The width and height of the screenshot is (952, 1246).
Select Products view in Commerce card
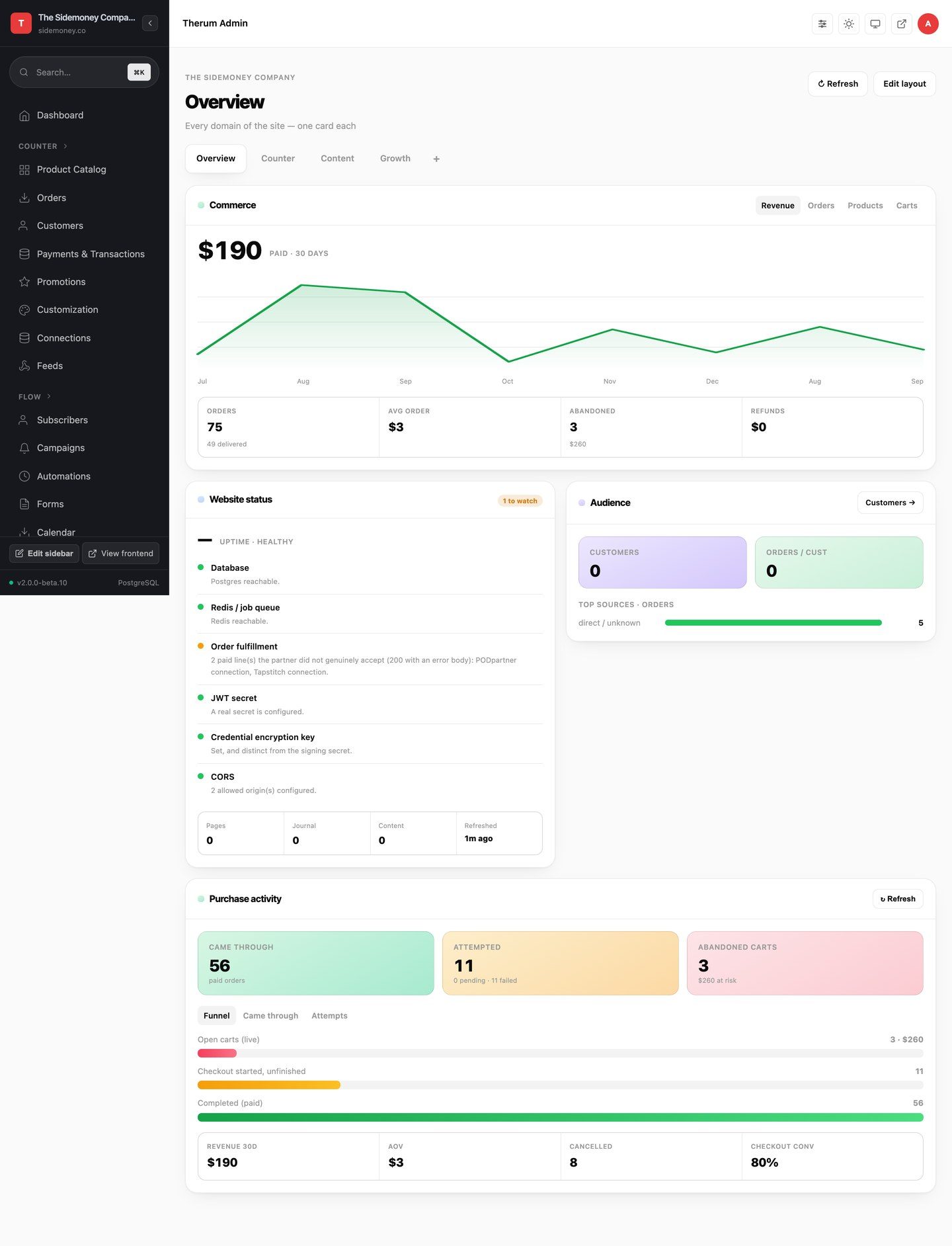tap(865, 206)
